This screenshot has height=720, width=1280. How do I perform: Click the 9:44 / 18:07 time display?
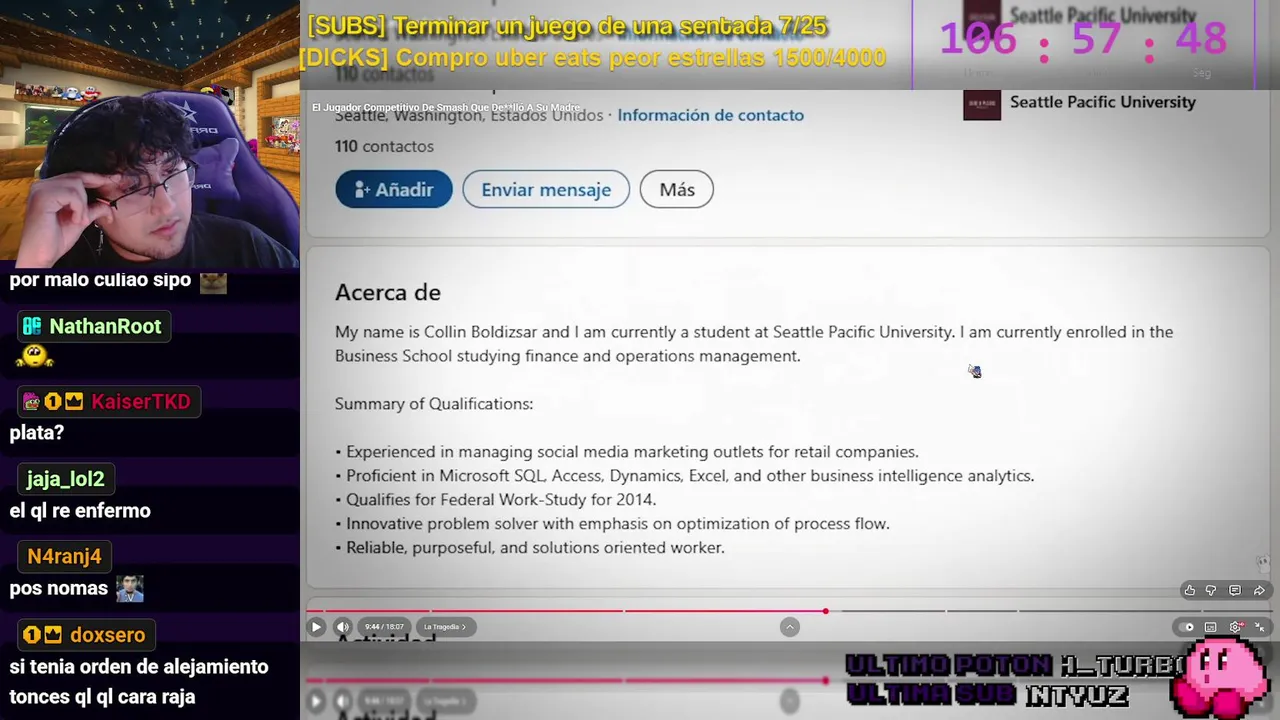(x=385, y=627)
